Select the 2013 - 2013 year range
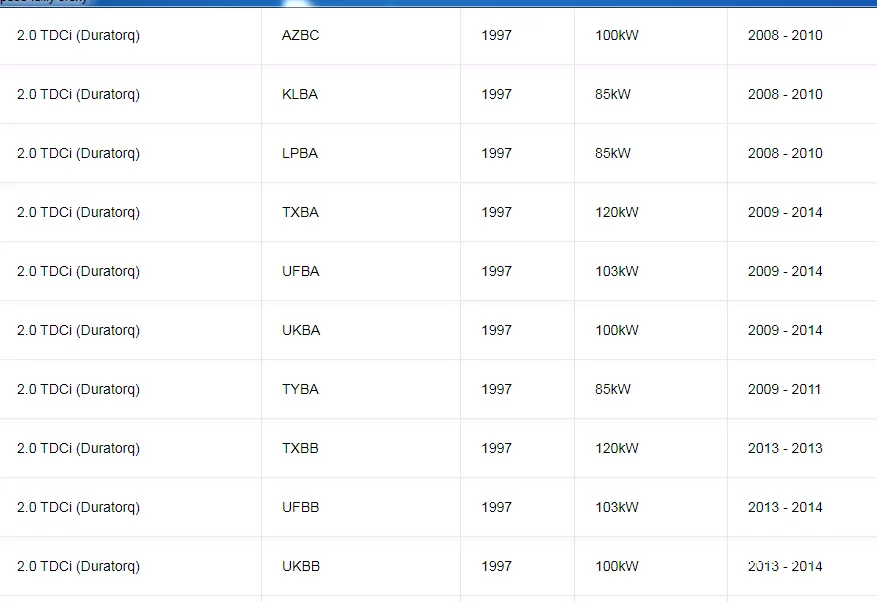Viewport: 877px width, 602px height. [x=785, y=448]
